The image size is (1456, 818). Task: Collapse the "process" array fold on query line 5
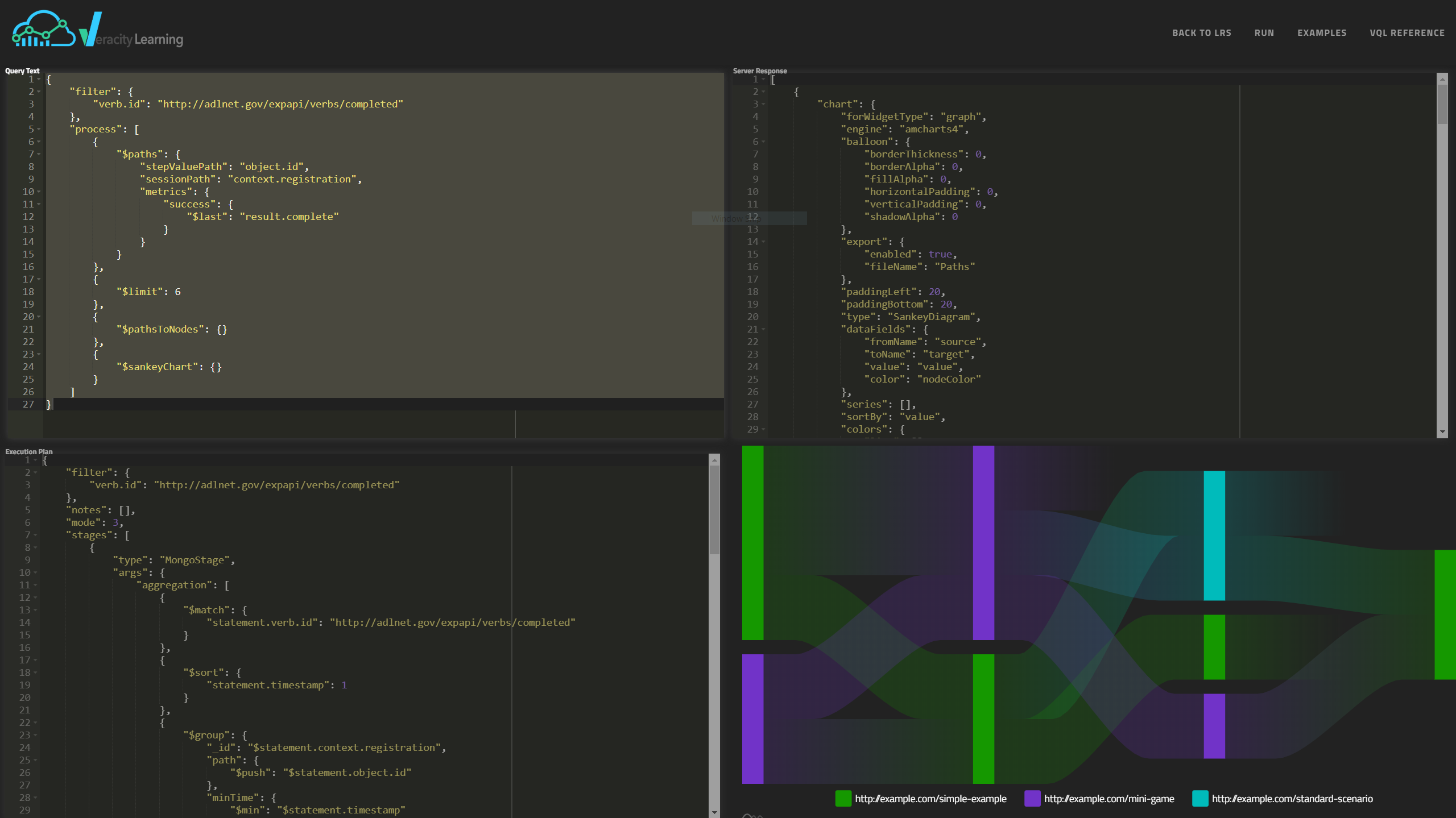click(39, 129)
